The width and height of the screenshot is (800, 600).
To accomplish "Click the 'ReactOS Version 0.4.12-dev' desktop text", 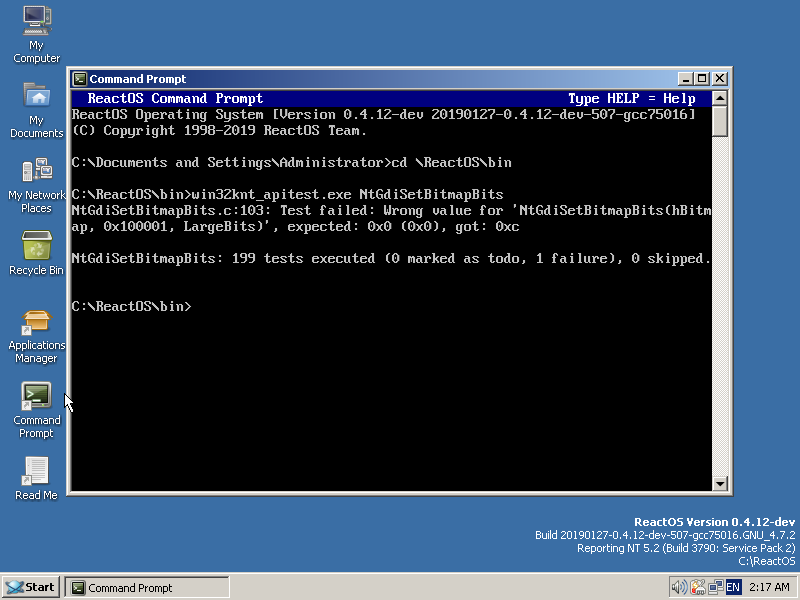I will 714,522.
